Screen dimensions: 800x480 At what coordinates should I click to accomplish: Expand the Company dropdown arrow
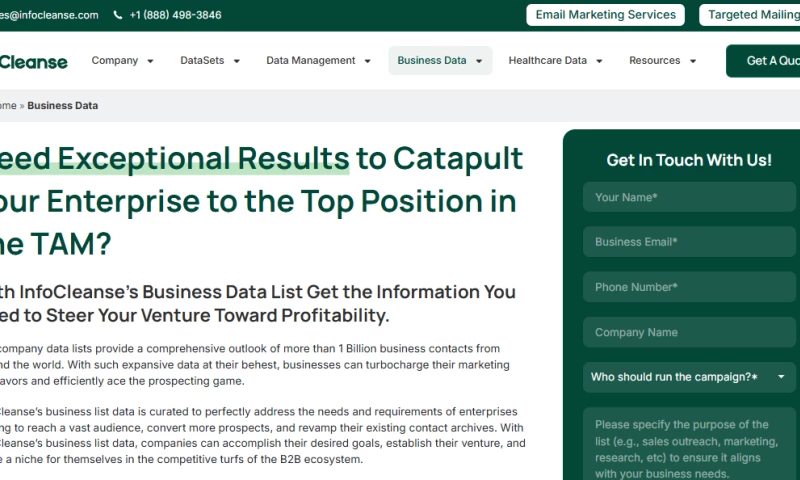(151, 61)
